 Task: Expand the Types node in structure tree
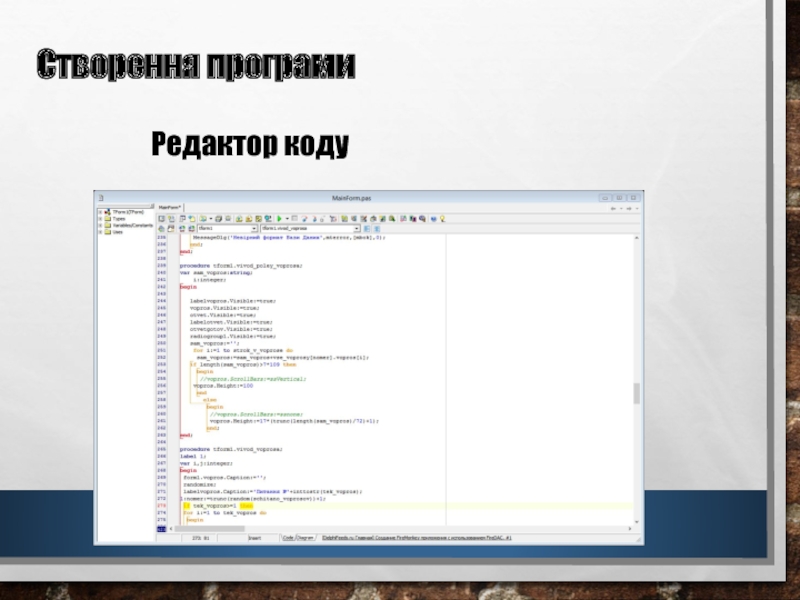coord(99,218)
